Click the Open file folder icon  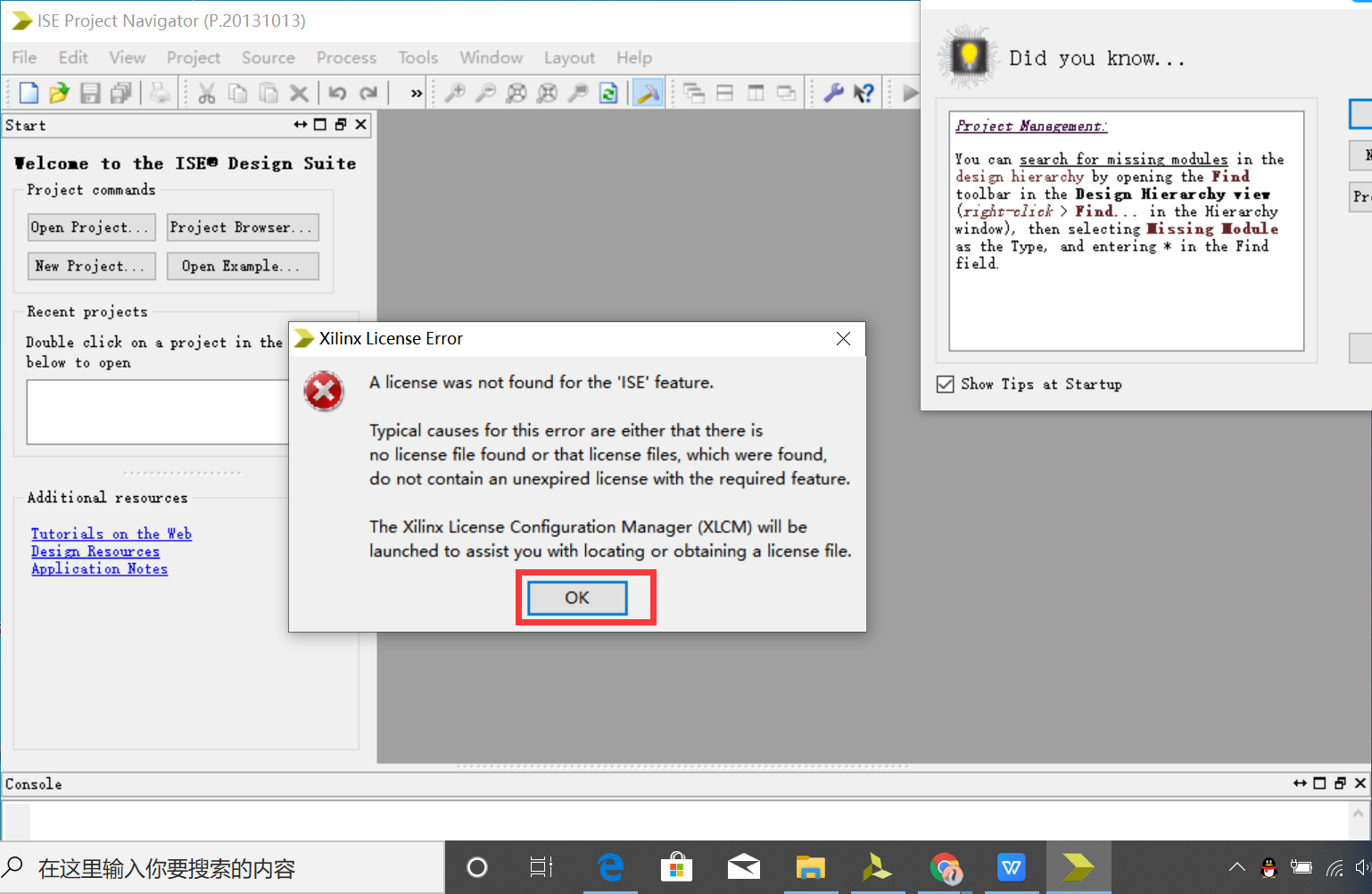[59, 93]
